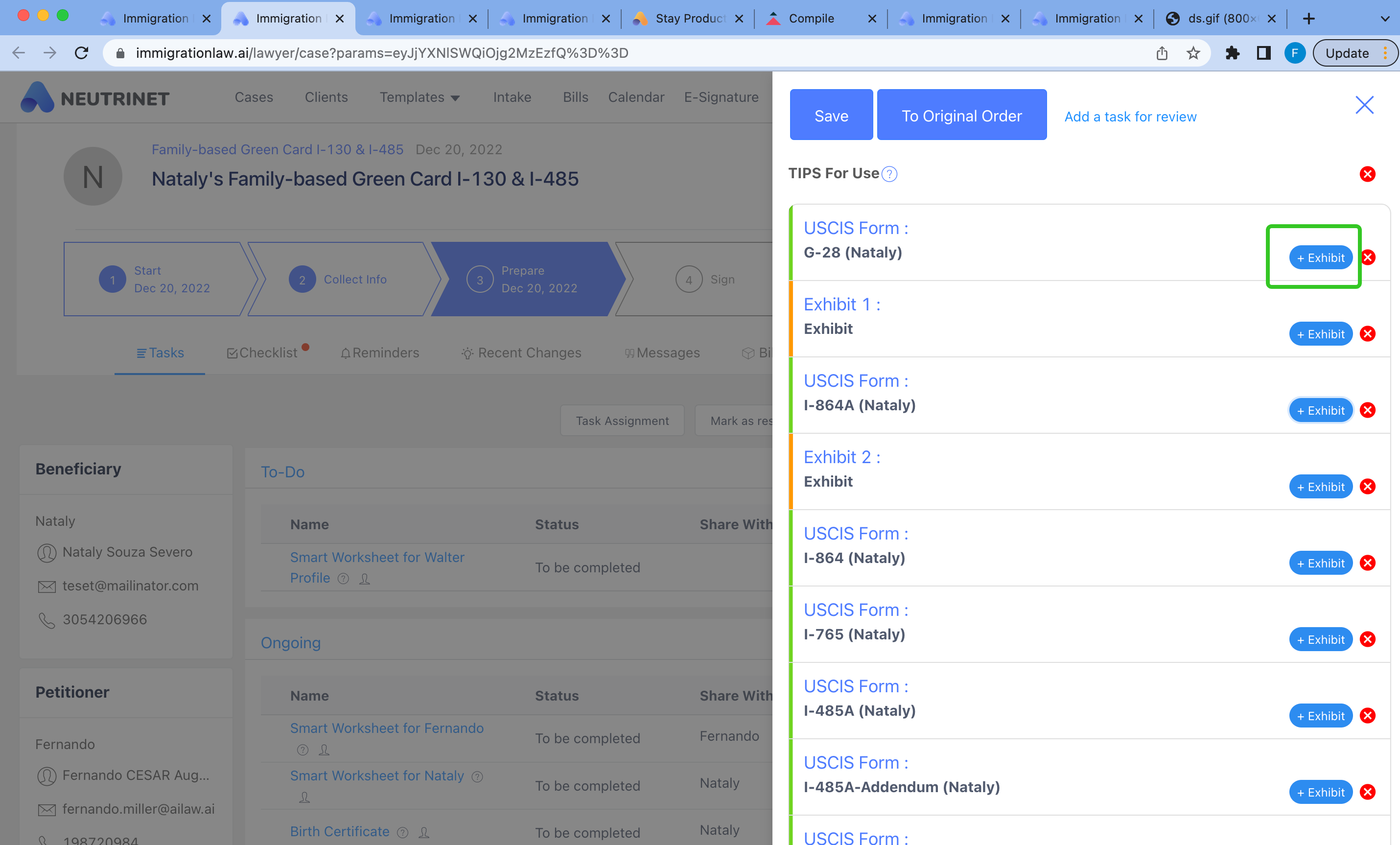Screen dimensions: 1400x845
Task: Click the address bar URL field
Action: pos(382,53)
